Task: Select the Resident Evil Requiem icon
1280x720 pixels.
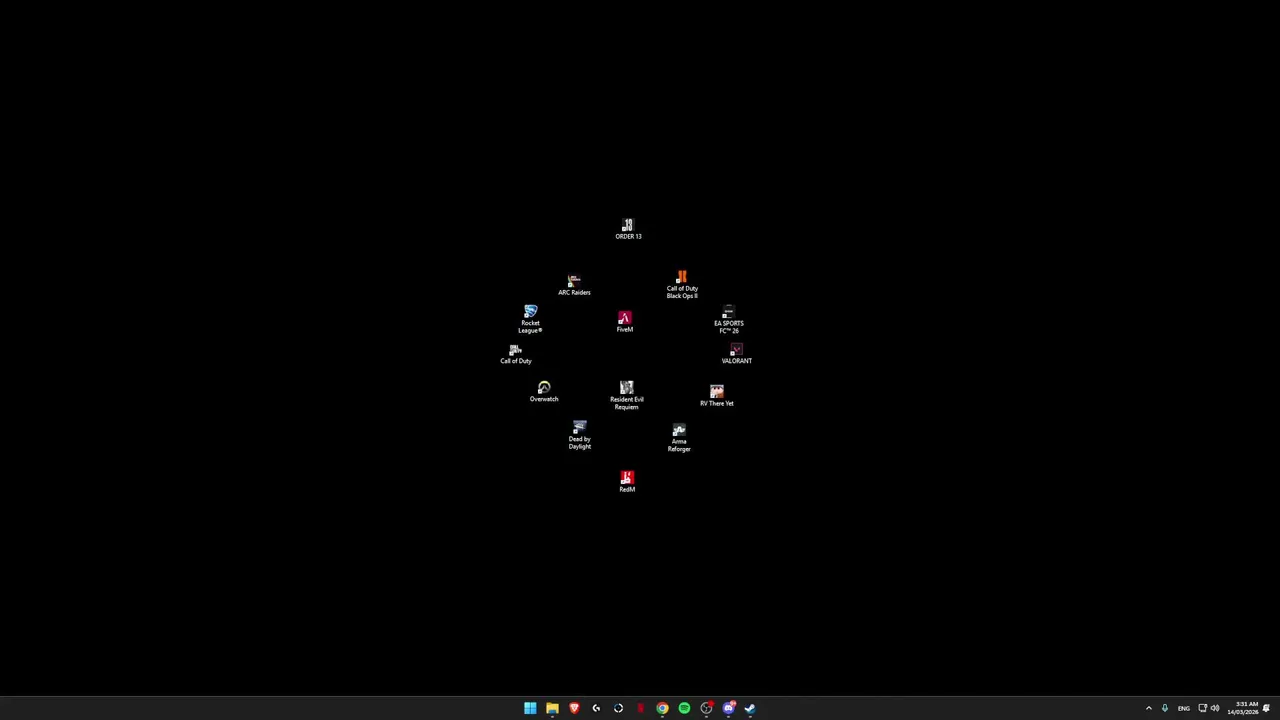Action: 627,395
